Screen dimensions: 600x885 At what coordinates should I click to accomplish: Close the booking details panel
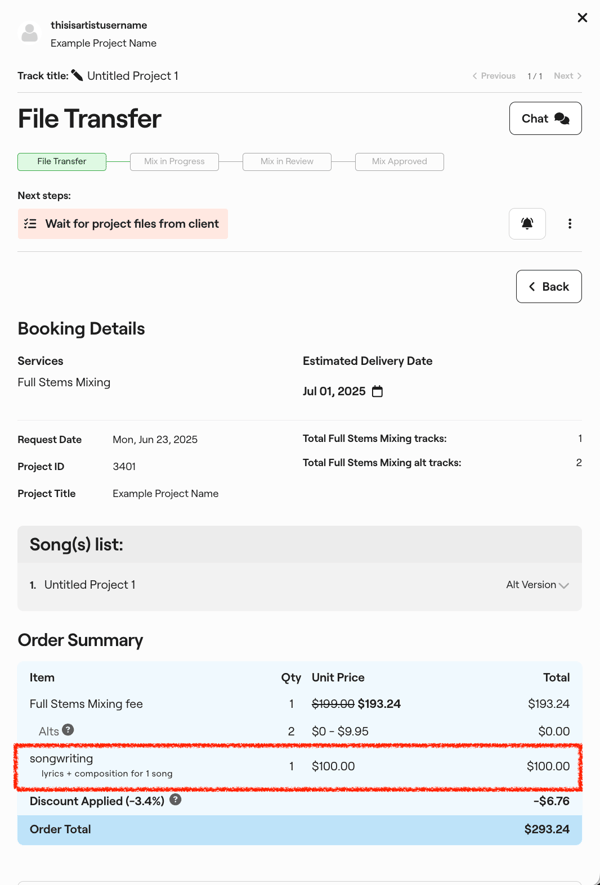point(582,17)
